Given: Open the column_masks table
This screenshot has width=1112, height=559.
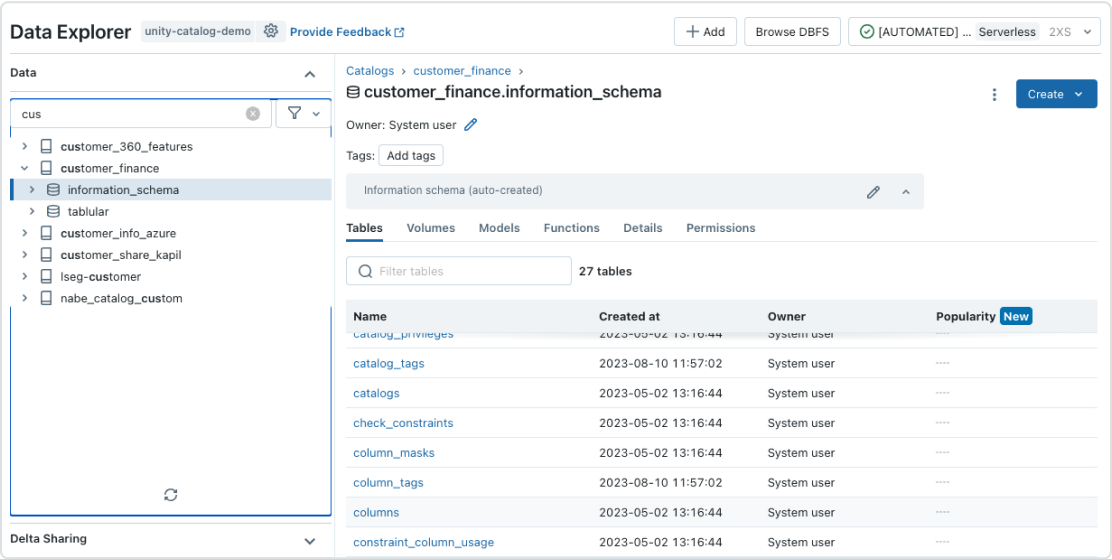Looking at the screenshot, I should pyautogui.click(x=394, y=453).
